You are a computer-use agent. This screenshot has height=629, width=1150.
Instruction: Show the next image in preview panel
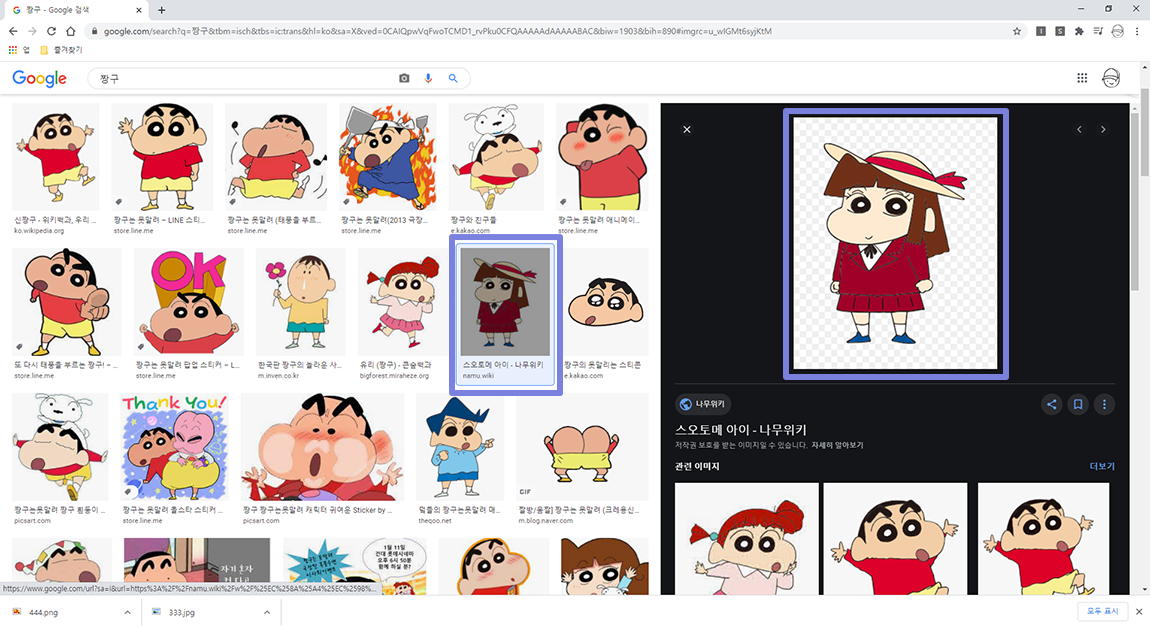tap(1103, 130)
